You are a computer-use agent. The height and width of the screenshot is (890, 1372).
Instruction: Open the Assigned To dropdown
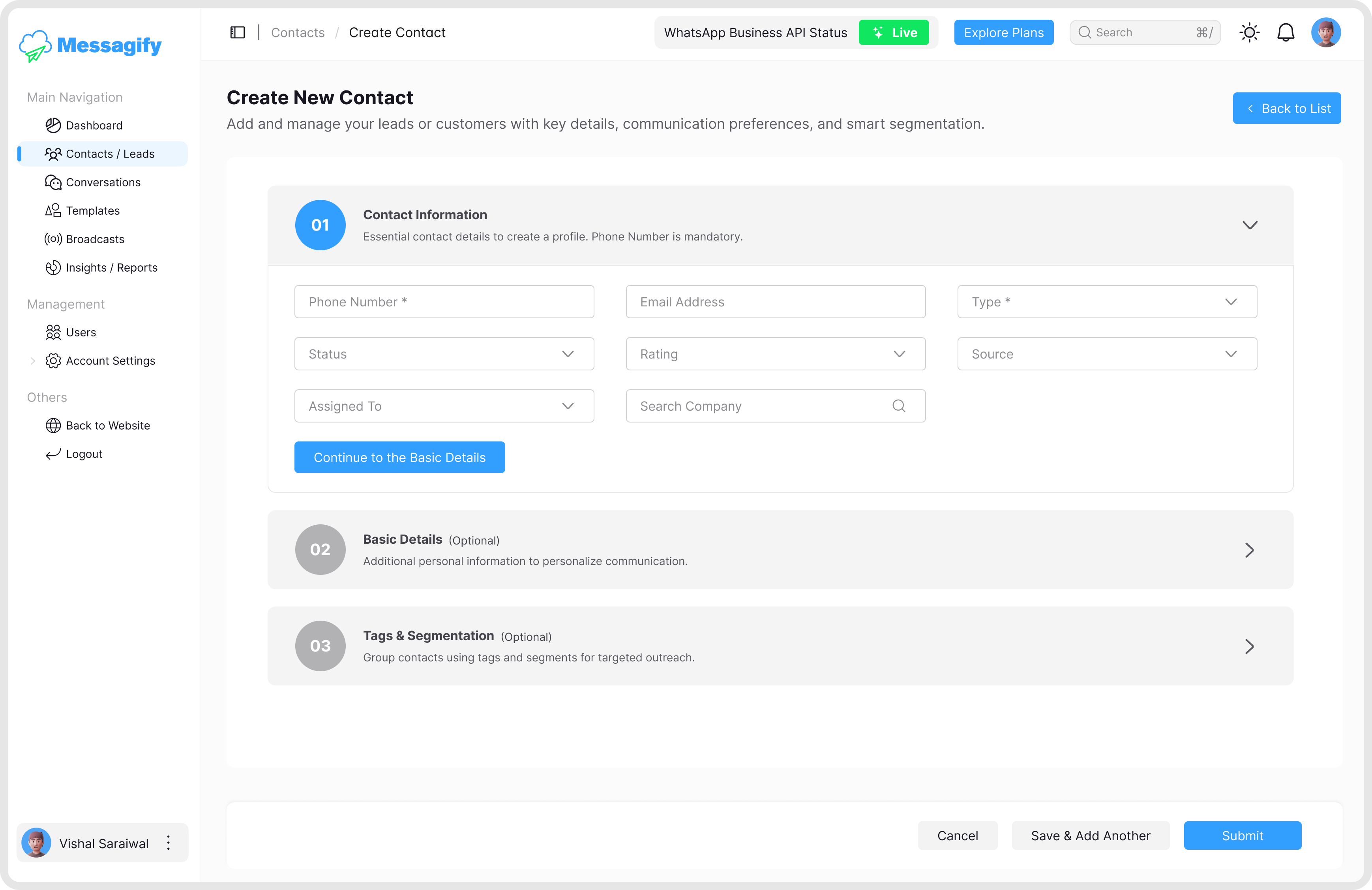[x=443, y=406]
